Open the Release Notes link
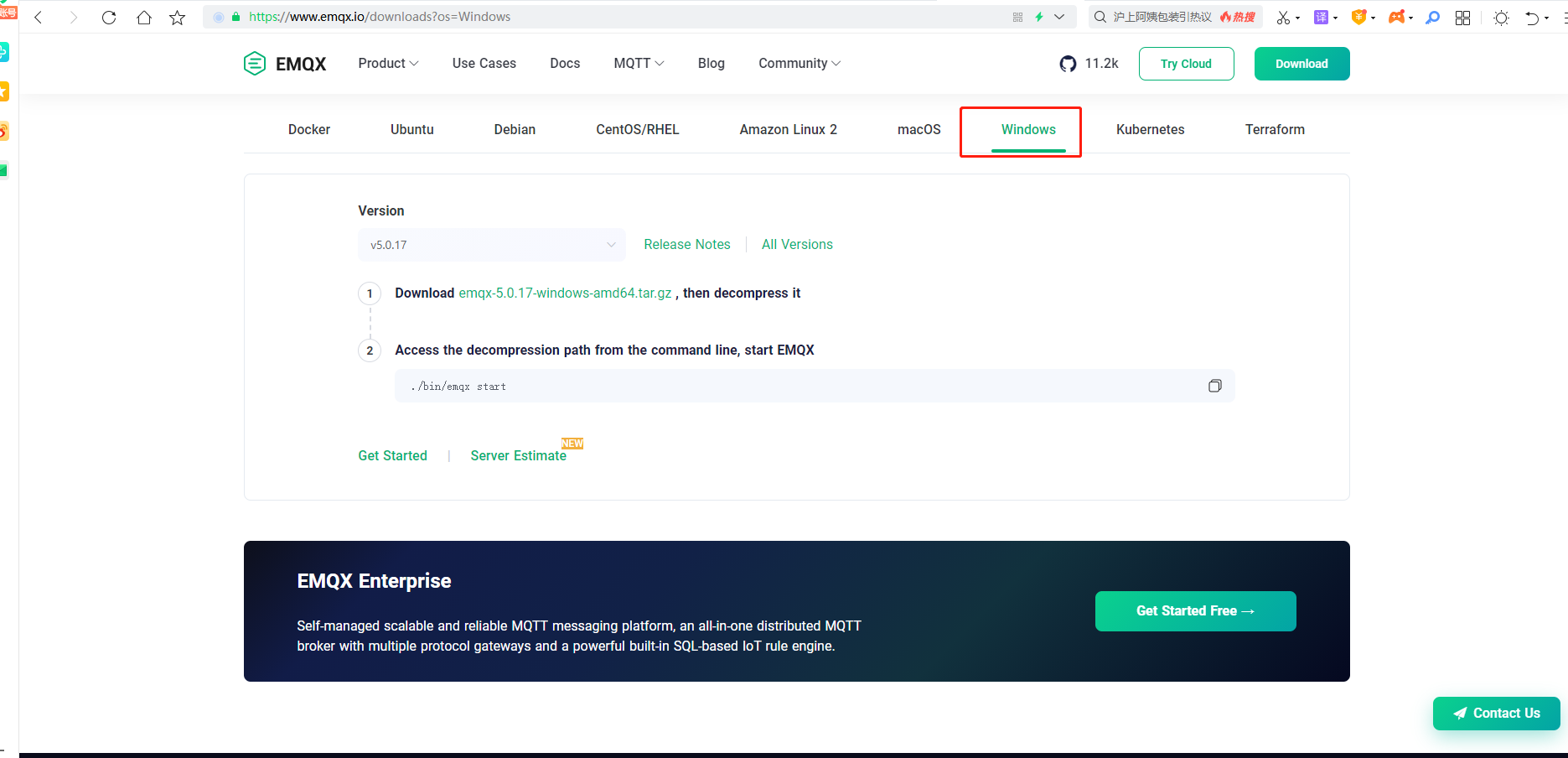1568x758 pixels. tap(687, 245)
